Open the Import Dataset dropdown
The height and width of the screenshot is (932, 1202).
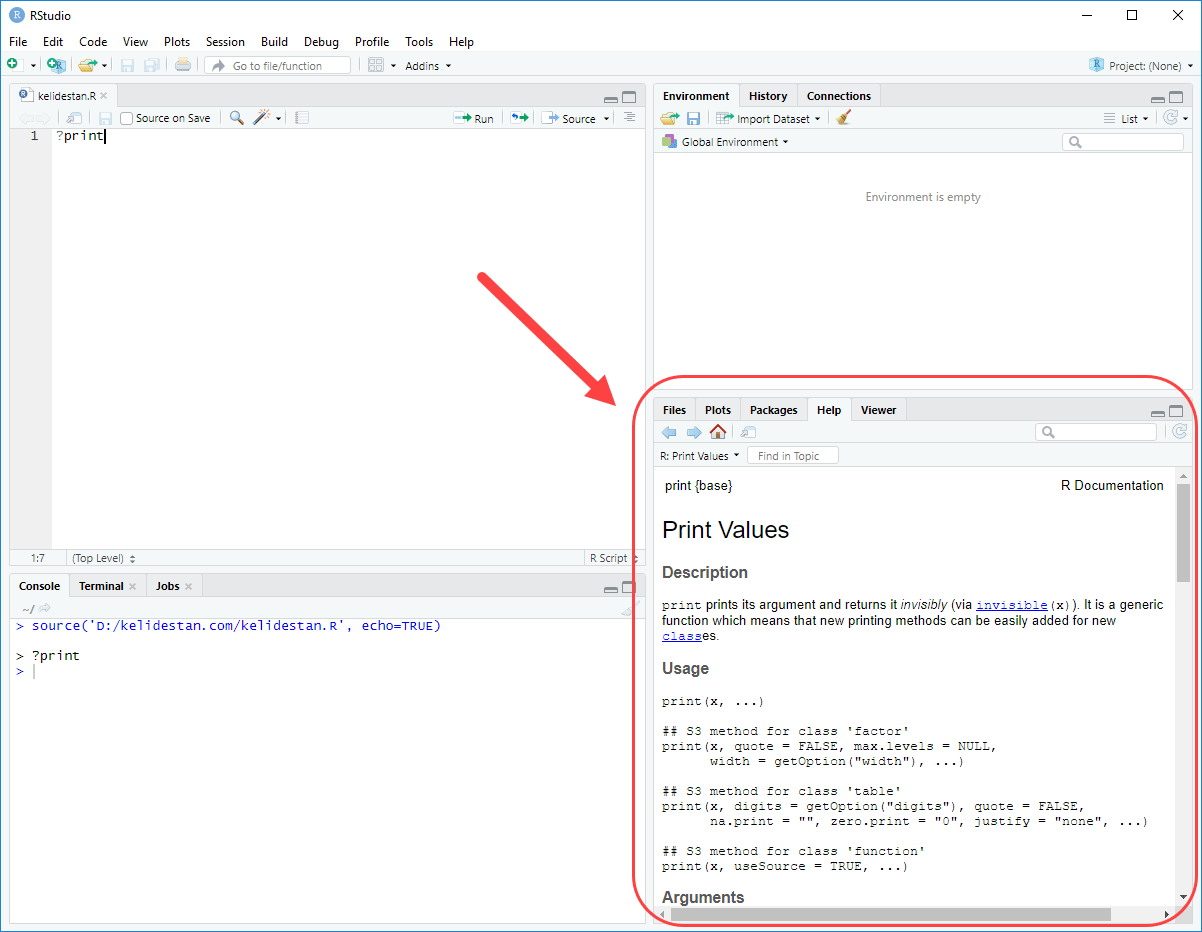(768, 118)
